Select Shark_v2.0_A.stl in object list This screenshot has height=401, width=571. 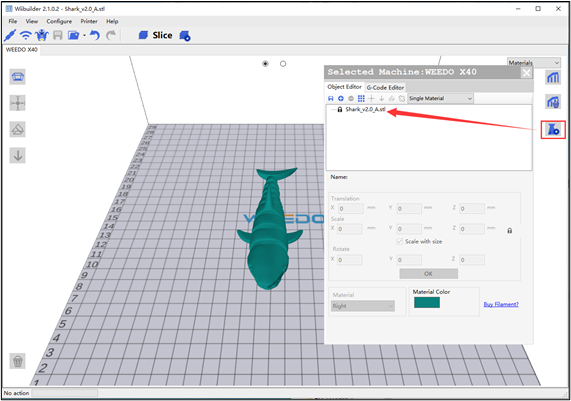pos(365,109)
